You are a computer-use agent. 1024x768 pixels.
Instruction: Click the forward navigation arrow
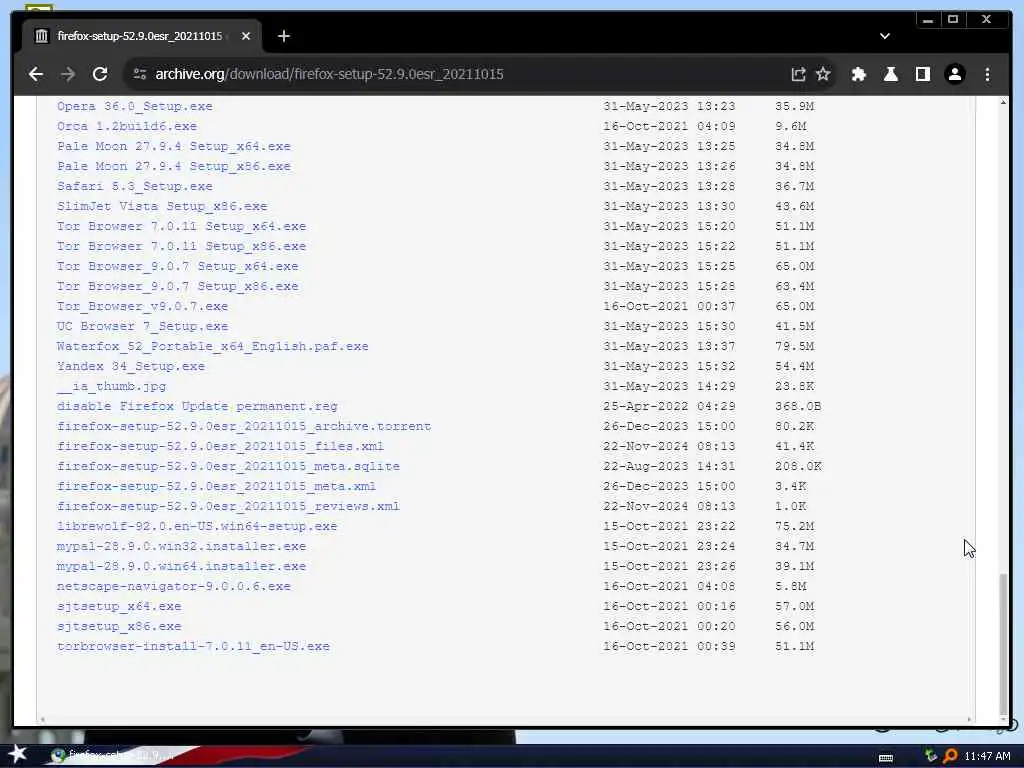tap(68, 74)
